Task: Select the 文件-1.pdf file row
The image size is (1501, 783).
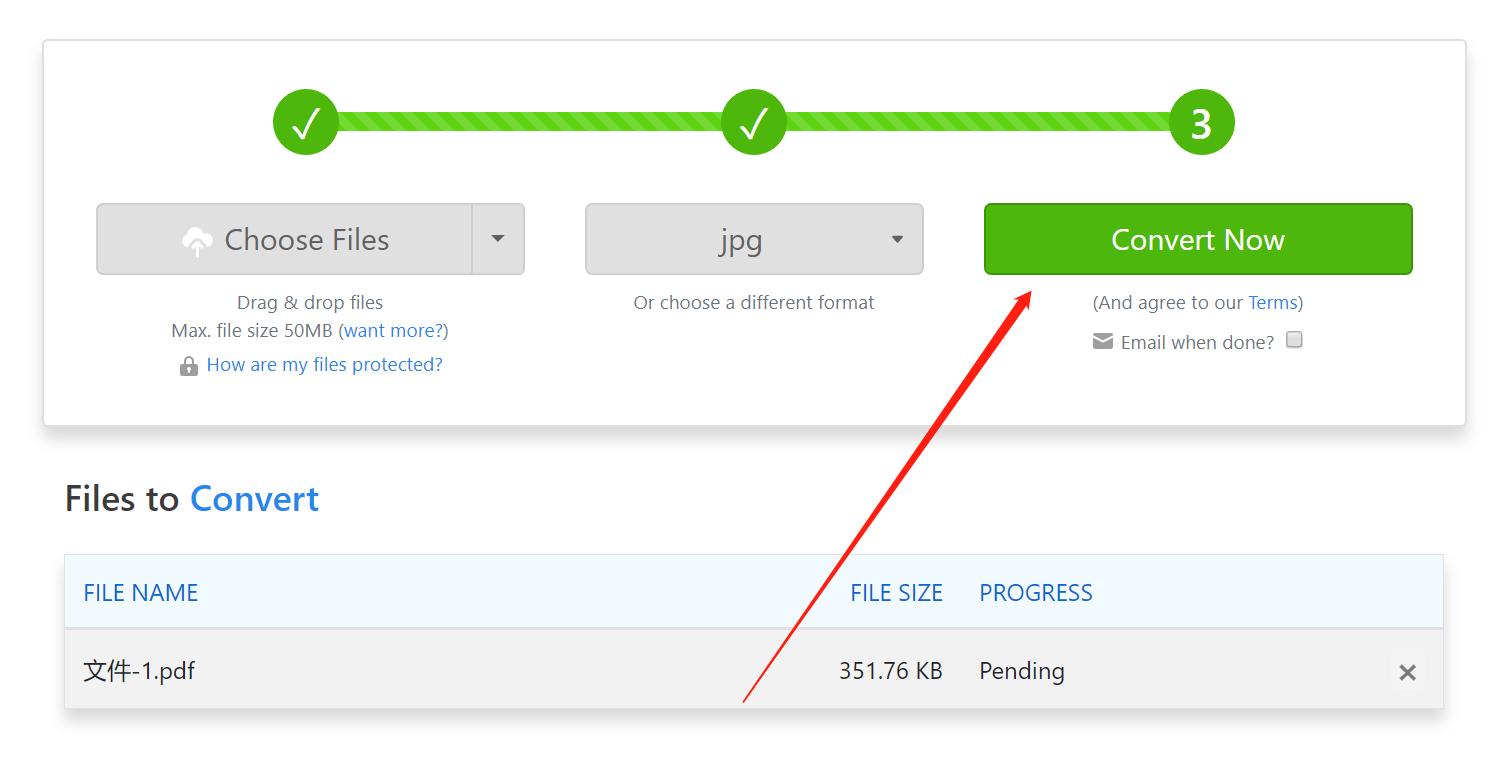Action: (x=754, y=670)
